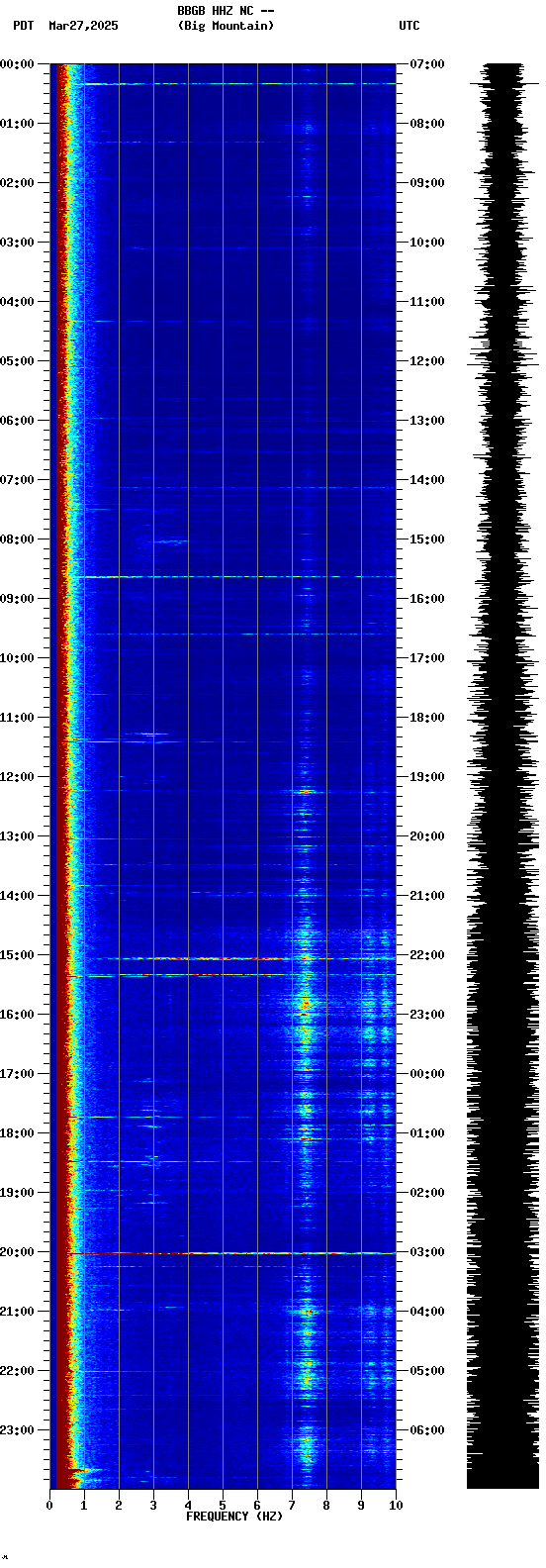Click the UTC time label 10:00
Screen dimensions: 546x1568
[427, 243]
